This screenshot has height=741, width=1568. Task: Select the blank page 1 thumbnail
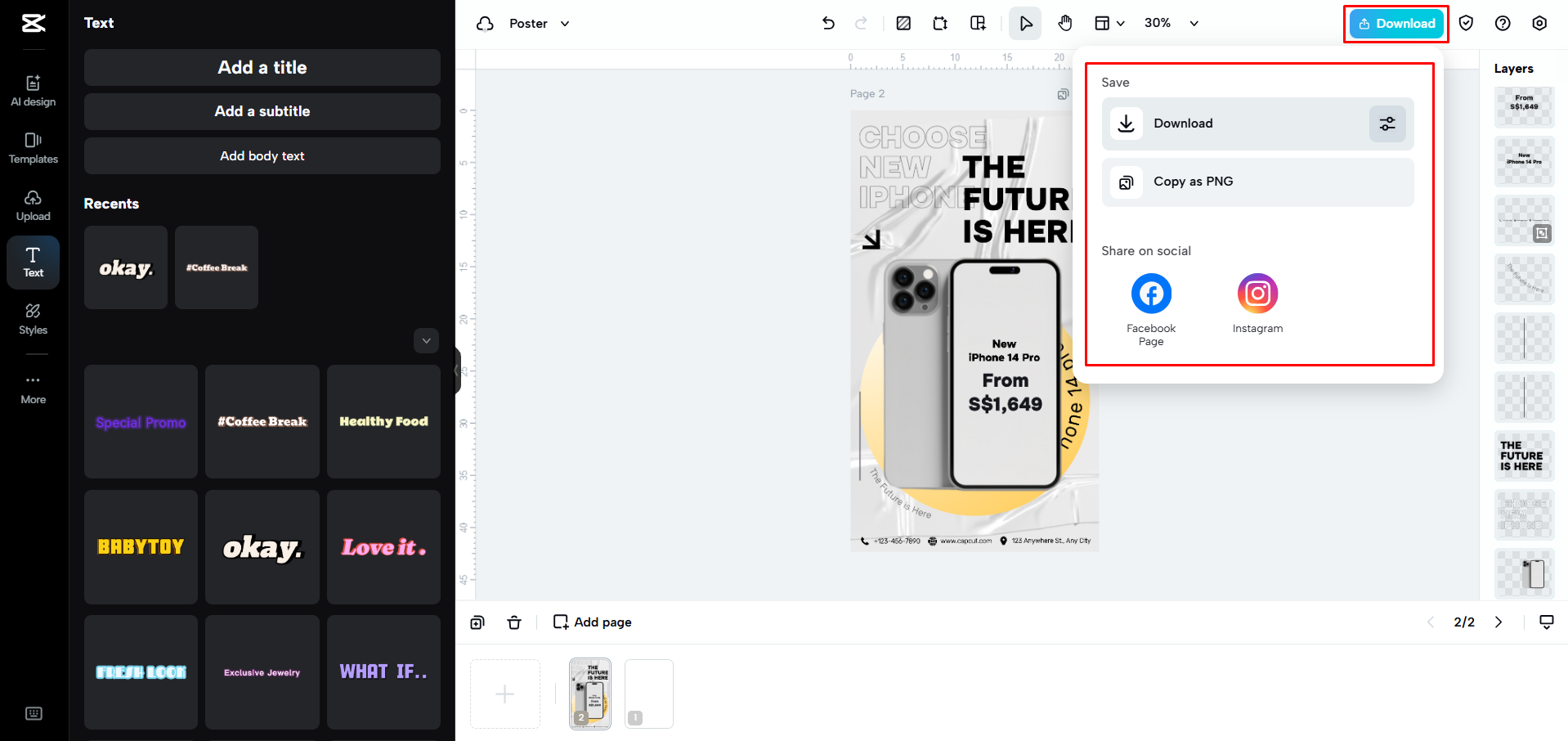pyautogui.click(x=649, y=694)
